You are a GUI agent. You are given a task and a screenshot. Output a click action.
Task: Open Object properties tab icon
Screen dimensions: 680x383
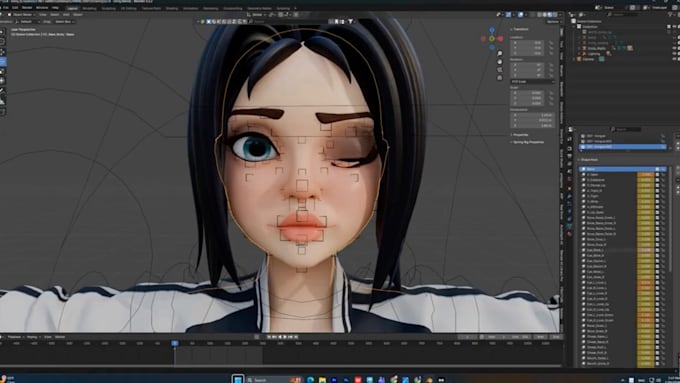(x=569, y=188)
